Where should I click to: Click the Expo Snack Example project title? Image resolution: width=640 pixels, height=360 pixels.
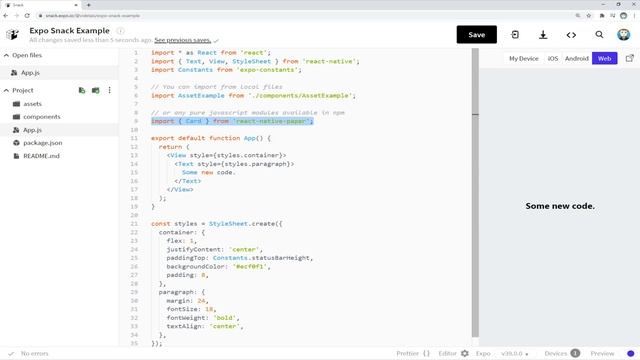point(69,31)
